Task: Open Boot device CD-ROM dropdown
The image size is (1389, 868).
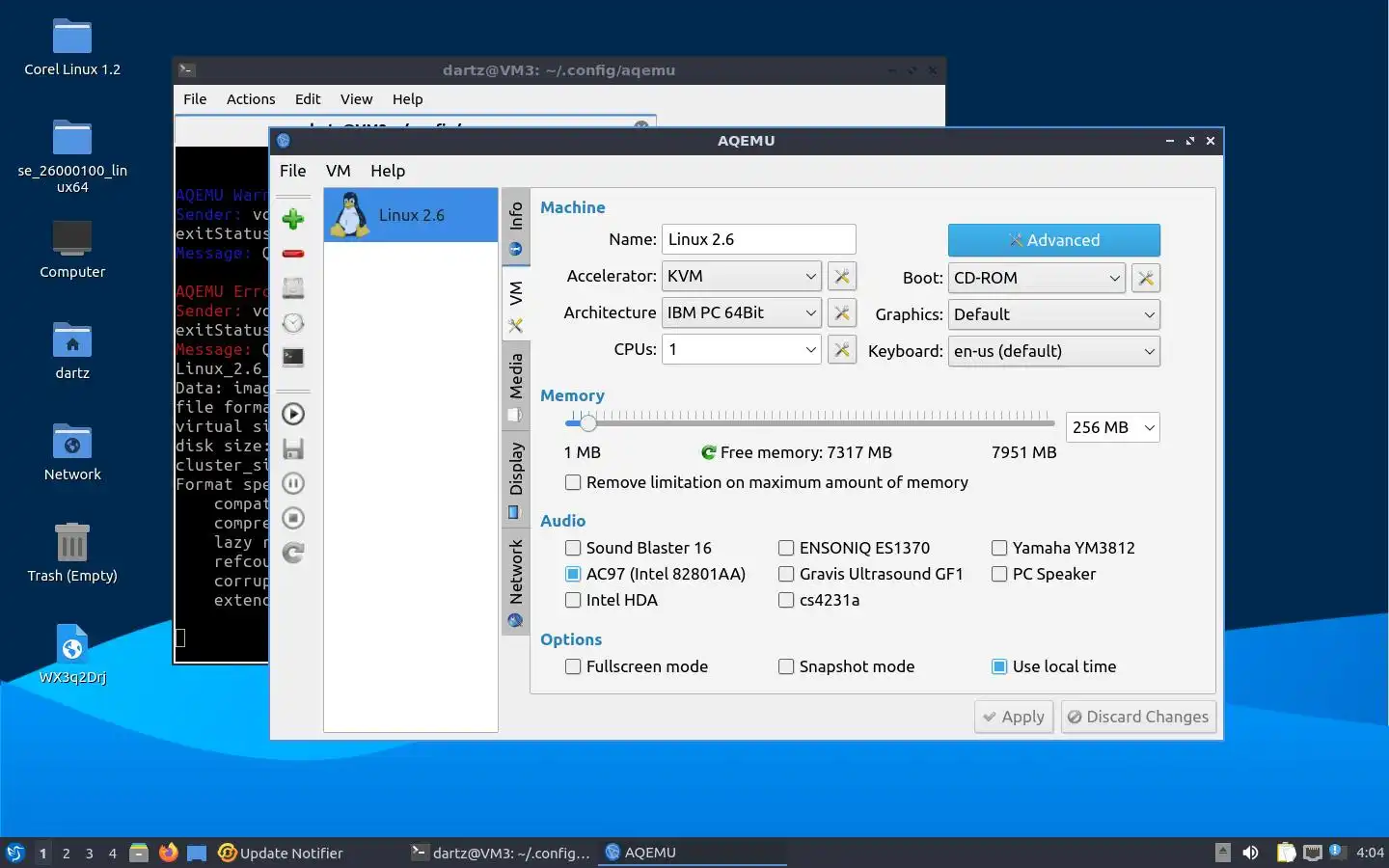Action: [x=1037, y=278]
